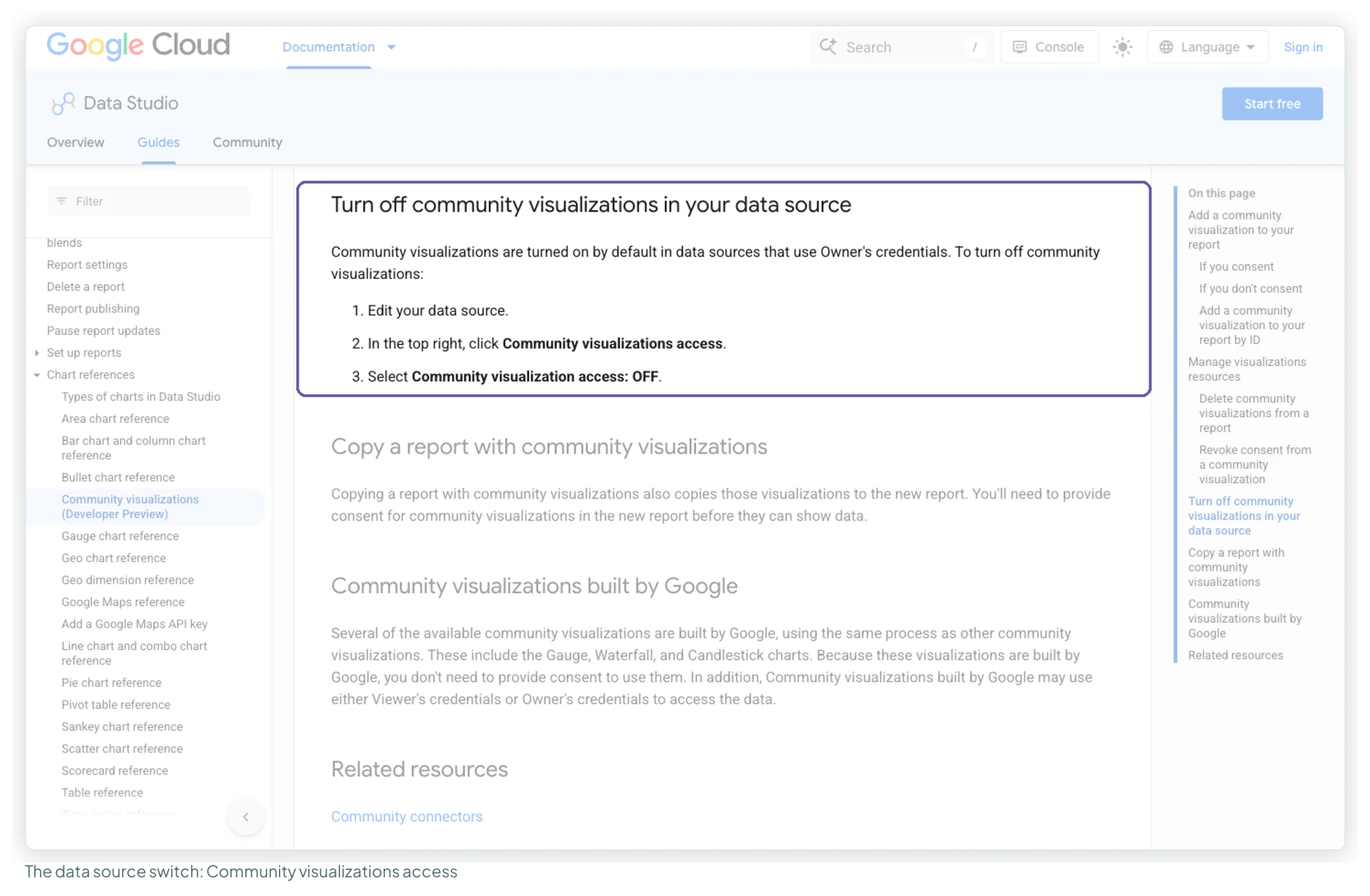This screenshot has height=896, width=1370.
Task: Click the Data Studio product icon
Action: click(63, 103)
